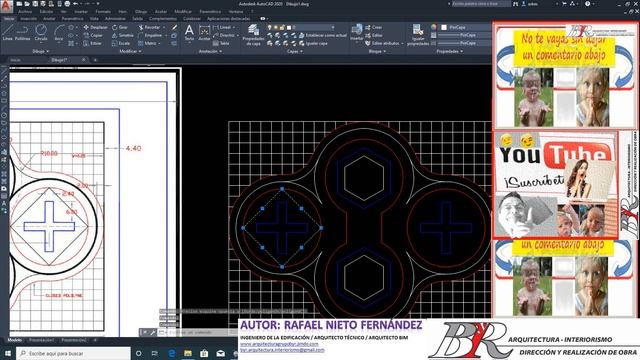Click the Undo arrow in quick access toolbar

tap(76, 4)
